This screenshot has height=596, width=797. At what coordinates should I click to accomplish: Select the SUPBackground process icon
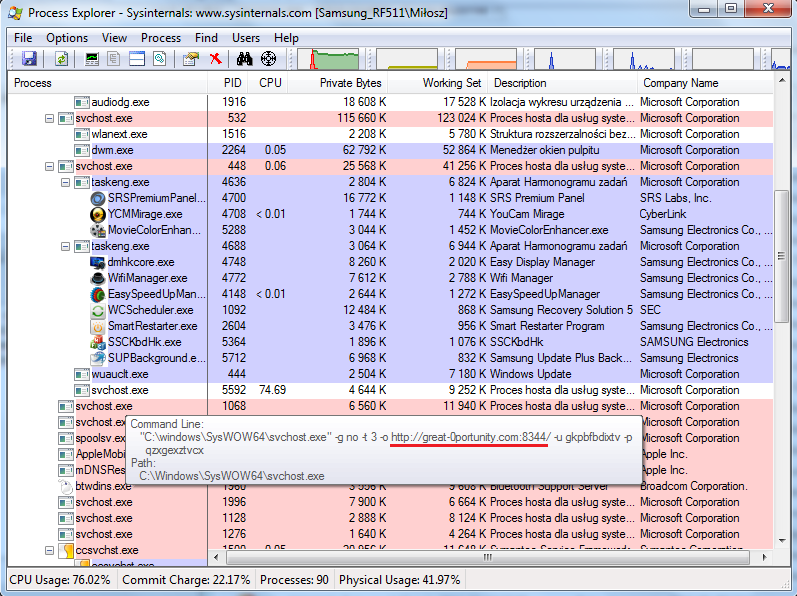pyautogui.click(x=98, y=358)
